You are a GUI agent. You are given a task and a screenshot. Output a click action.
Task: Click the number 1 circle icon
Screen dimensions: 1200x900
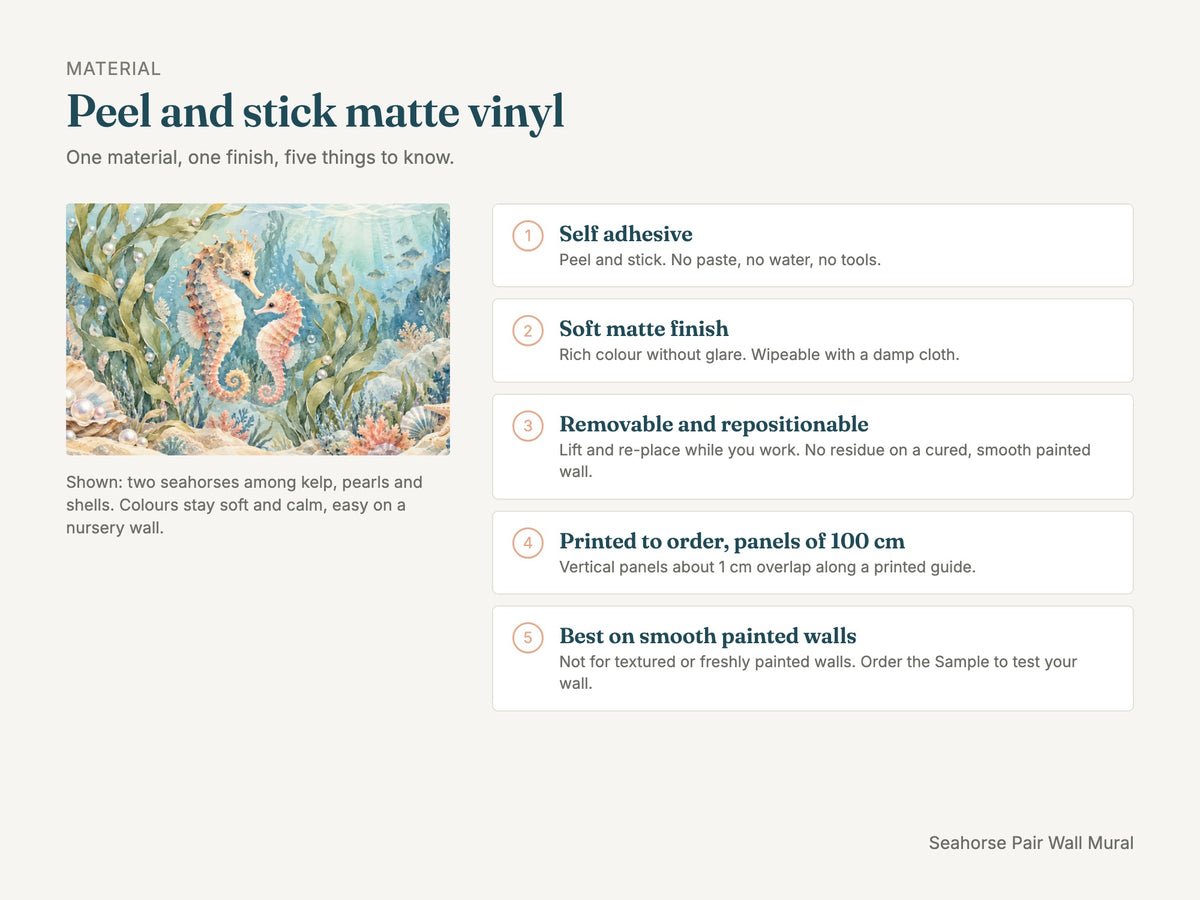tap(528, 236)
